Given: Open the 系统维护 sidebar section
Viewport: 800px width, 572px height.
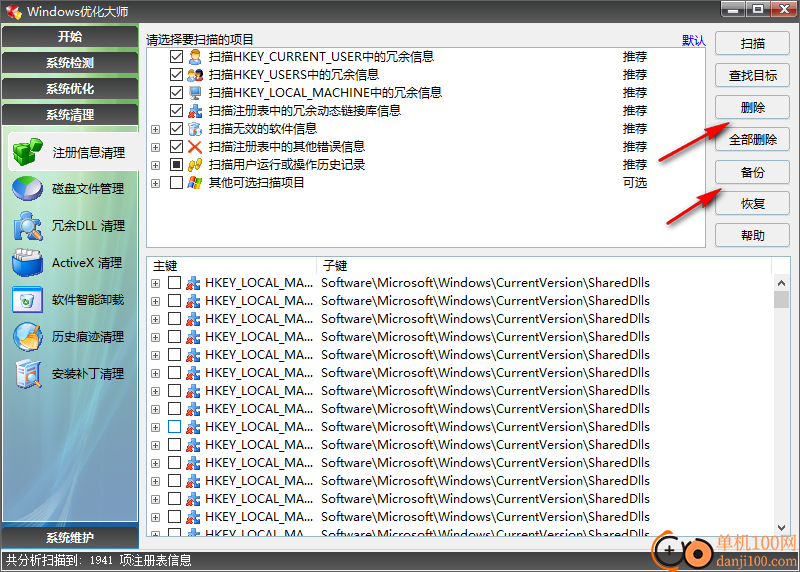Looking at the screenshot, I should pyautogui.click(x=70, y=537).
